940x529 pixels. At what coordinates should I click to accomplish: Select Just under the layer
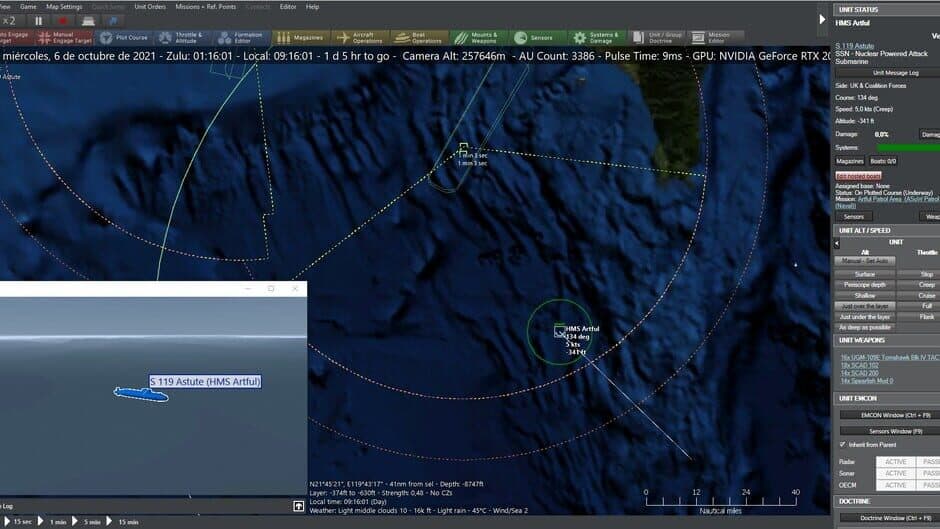864,317
